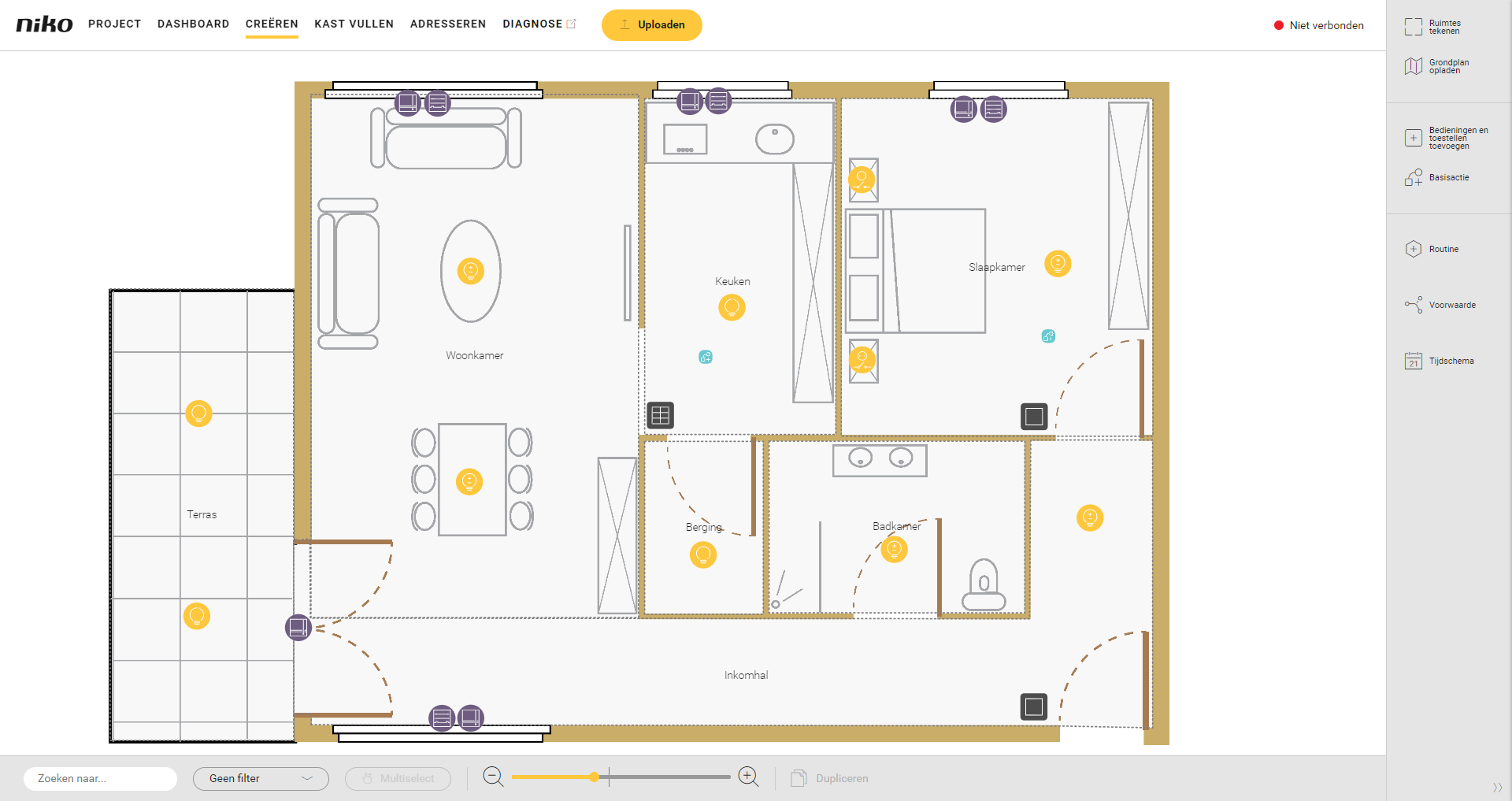Click Niet verbonden status indicator

(x=1319, y=25)
